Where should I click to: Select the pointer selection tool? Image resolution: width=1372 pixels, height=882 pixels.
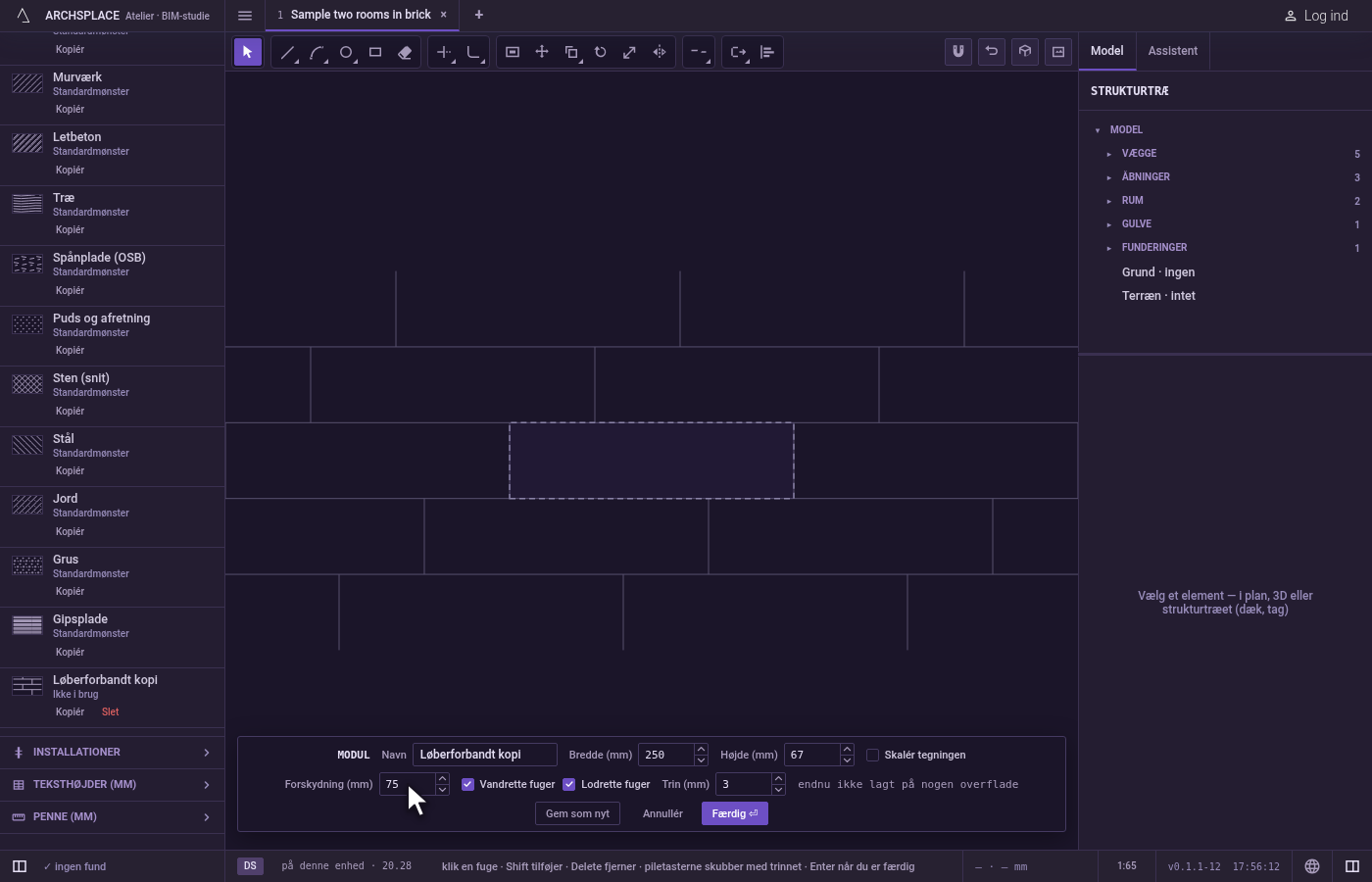coord(248,52)
